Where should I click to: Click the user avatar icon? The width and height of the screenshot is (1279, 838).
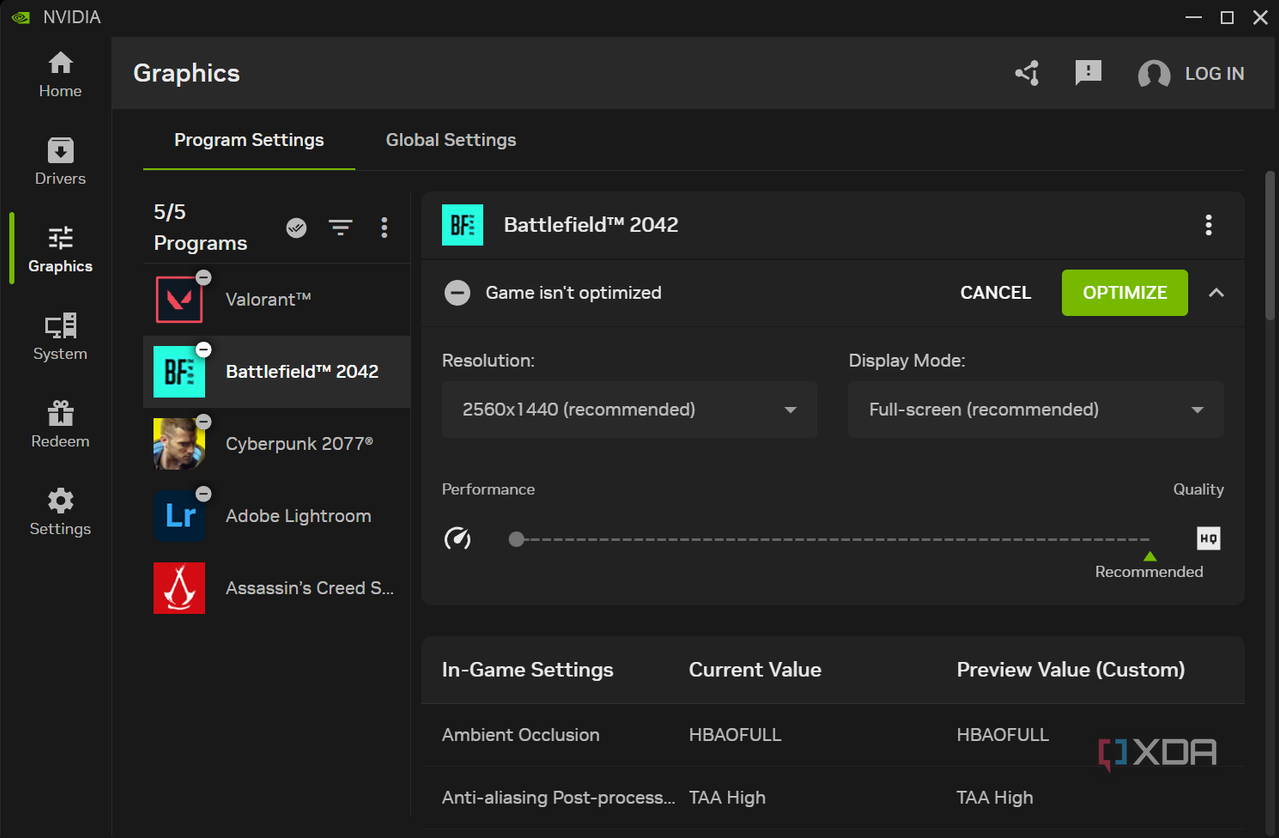(x=1154, y=75)
